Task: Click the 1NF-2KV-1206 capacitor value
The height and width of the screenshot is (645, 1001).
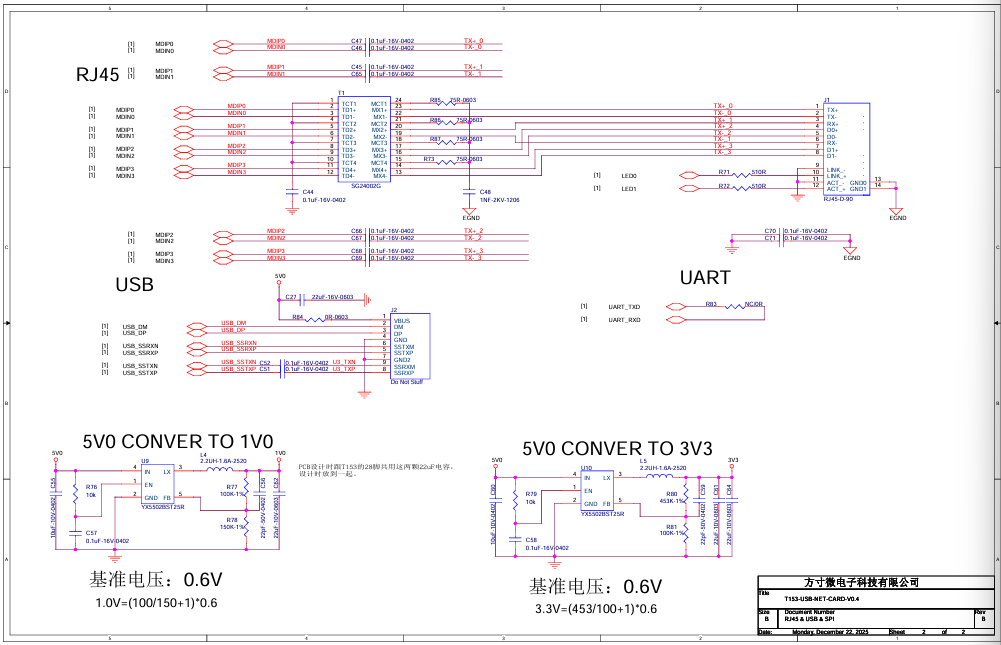Action: (x=500, y=200)
